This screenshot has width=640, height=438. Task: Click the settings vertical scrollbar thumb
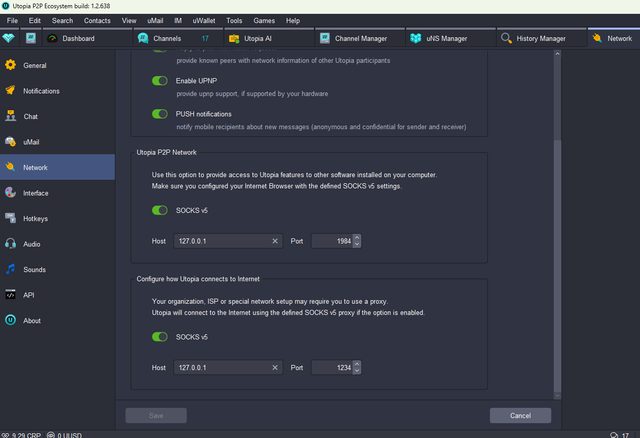click(x=558, y=265)
